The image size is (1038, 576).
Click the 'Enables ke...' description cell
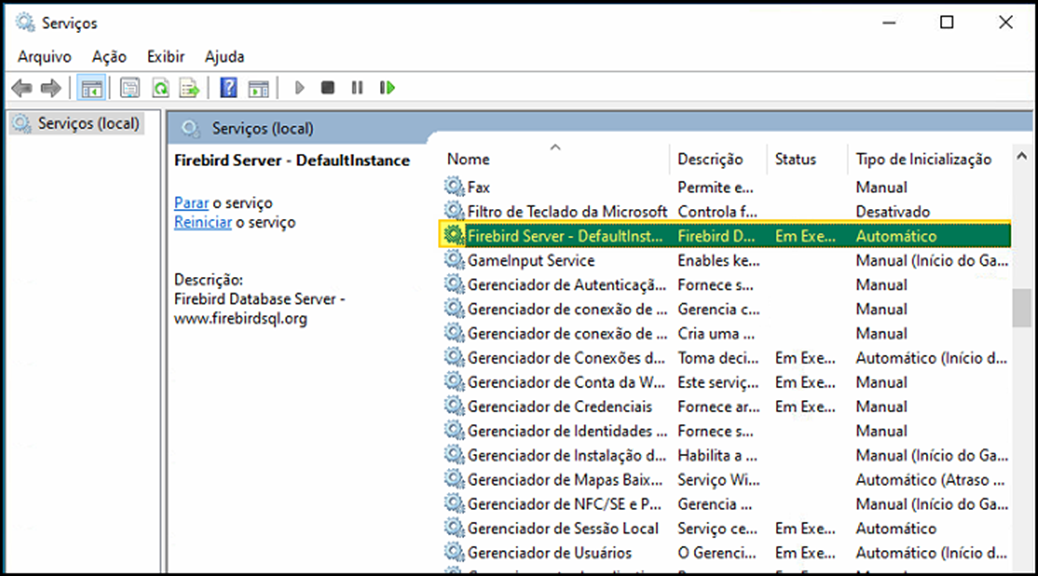point(718,261)
